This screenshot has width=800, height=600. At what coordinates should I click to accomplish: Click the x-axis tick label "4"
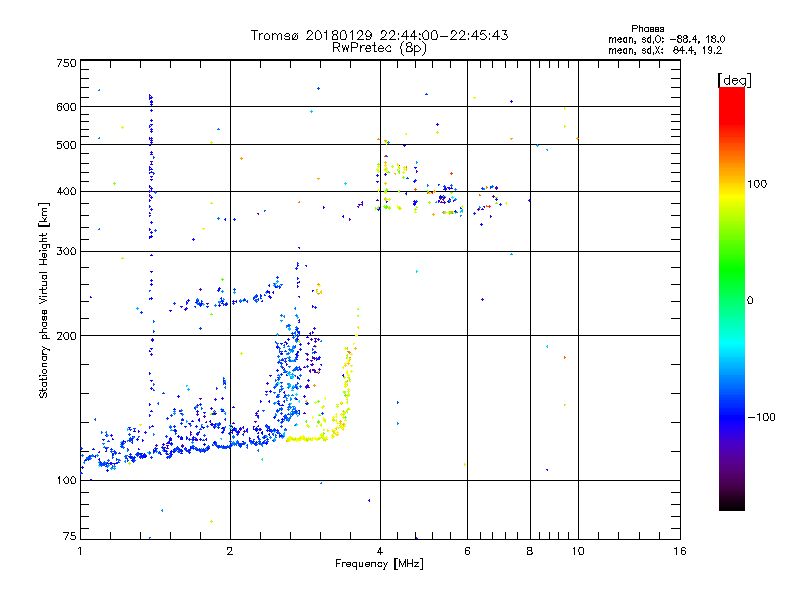click(x=380, y=551)
